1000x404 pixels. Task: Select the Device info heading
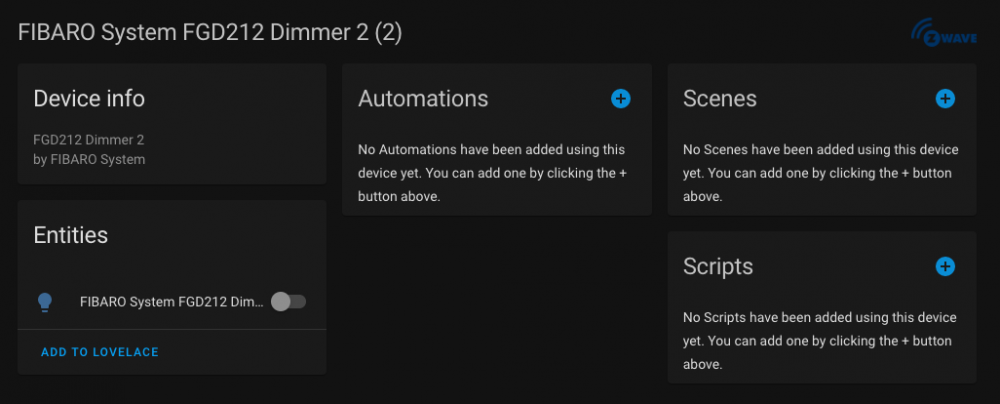(89, 98)
